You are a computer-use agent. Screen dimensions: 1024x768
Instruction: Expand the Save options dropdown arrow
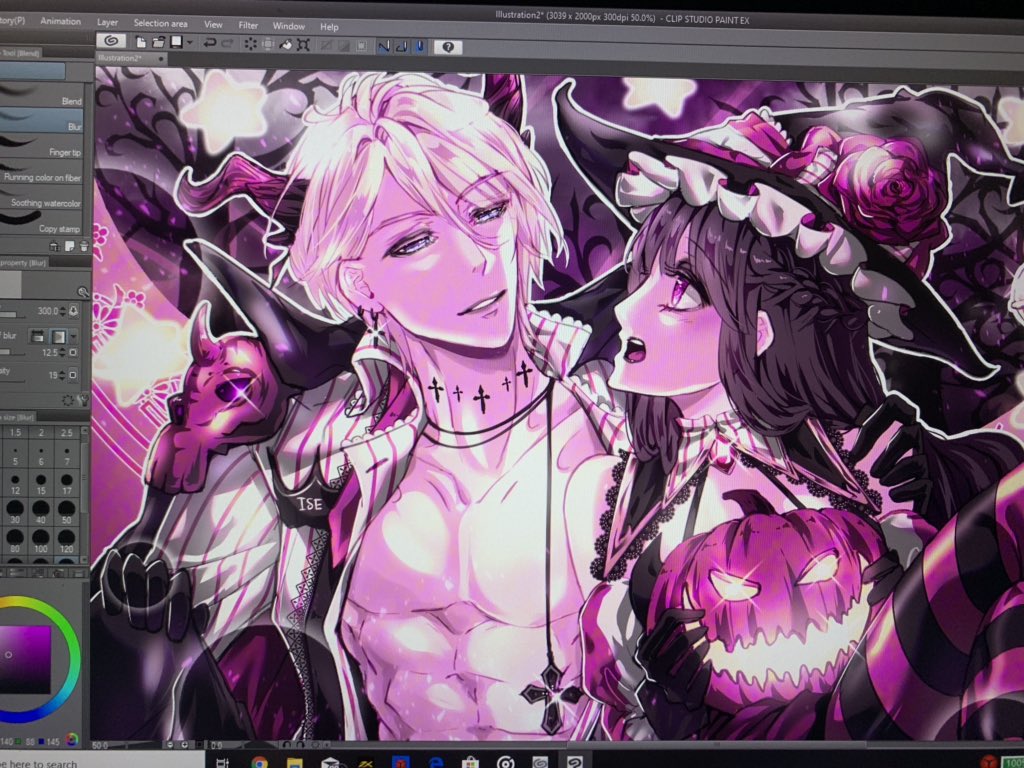pos(189,43)
